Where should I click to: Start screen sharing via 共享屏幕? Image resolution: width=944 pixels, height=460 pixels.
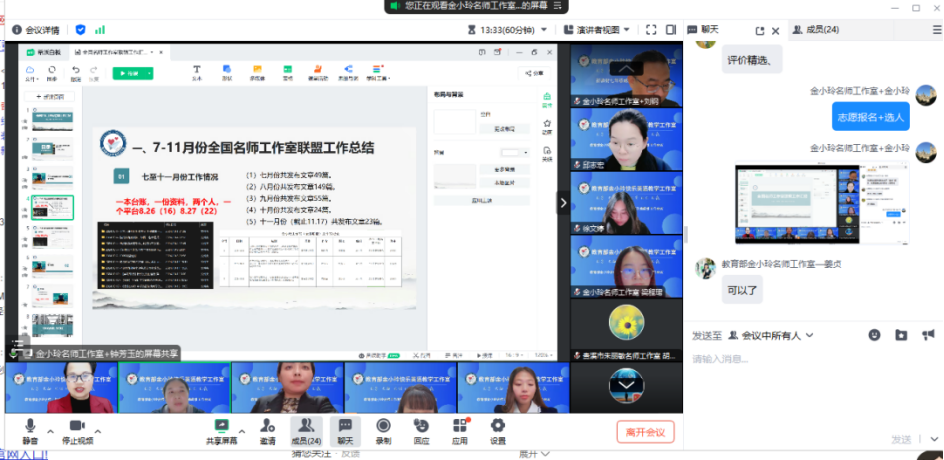(222, 432)
